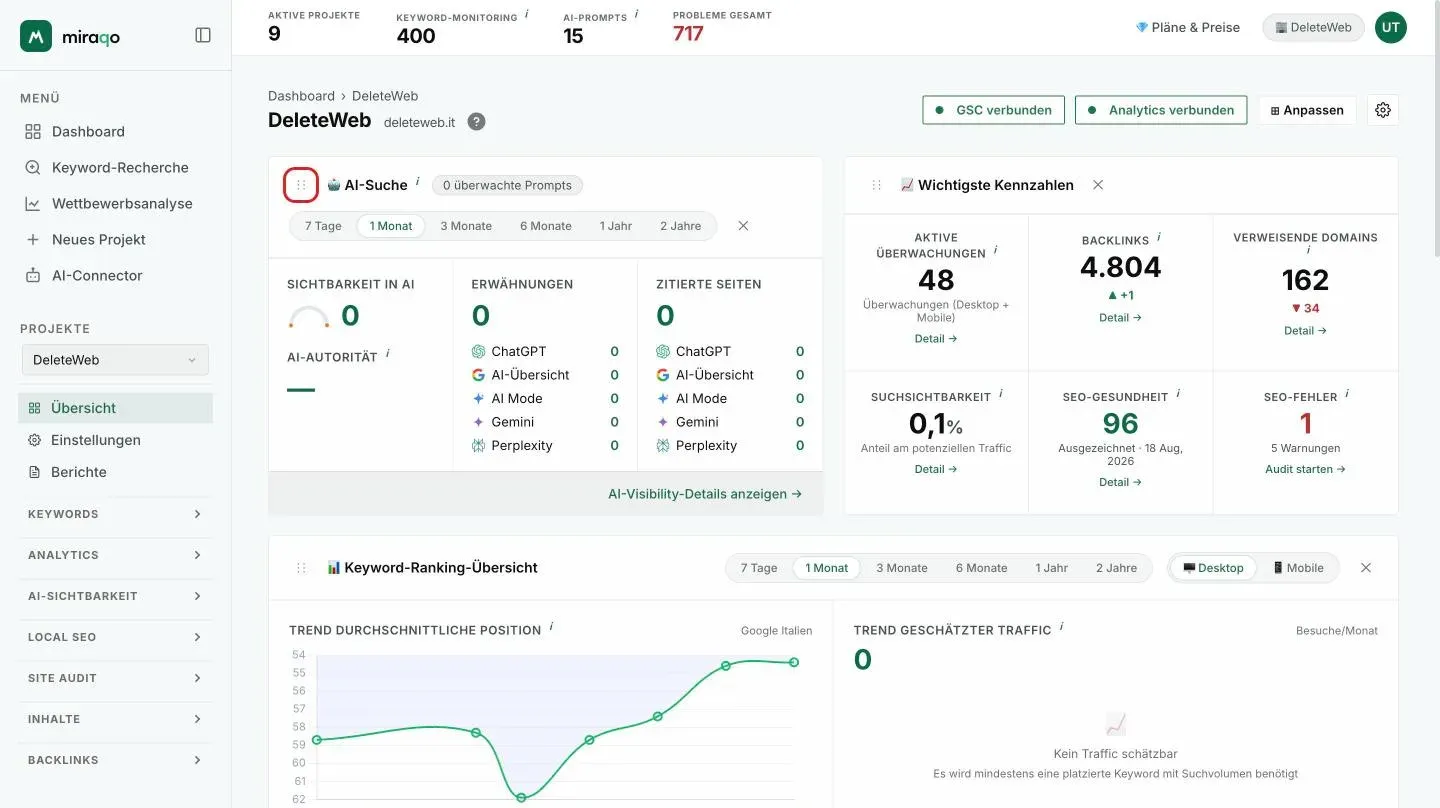Click the info icon beside Suchsichtbarkeit
The image size is (1440, 808).
1001,394
